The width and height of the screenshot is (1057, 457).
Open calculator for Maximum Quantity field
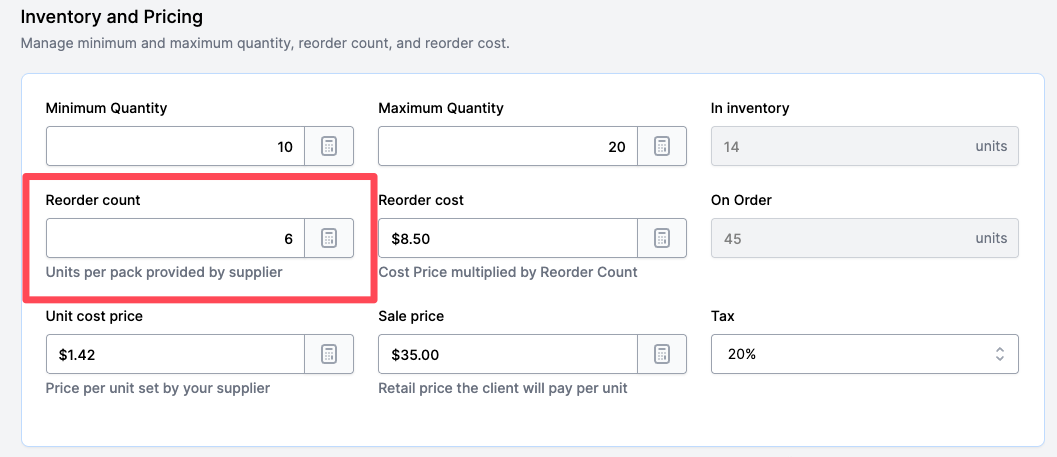pyautogui.click(x=661, y=147)
